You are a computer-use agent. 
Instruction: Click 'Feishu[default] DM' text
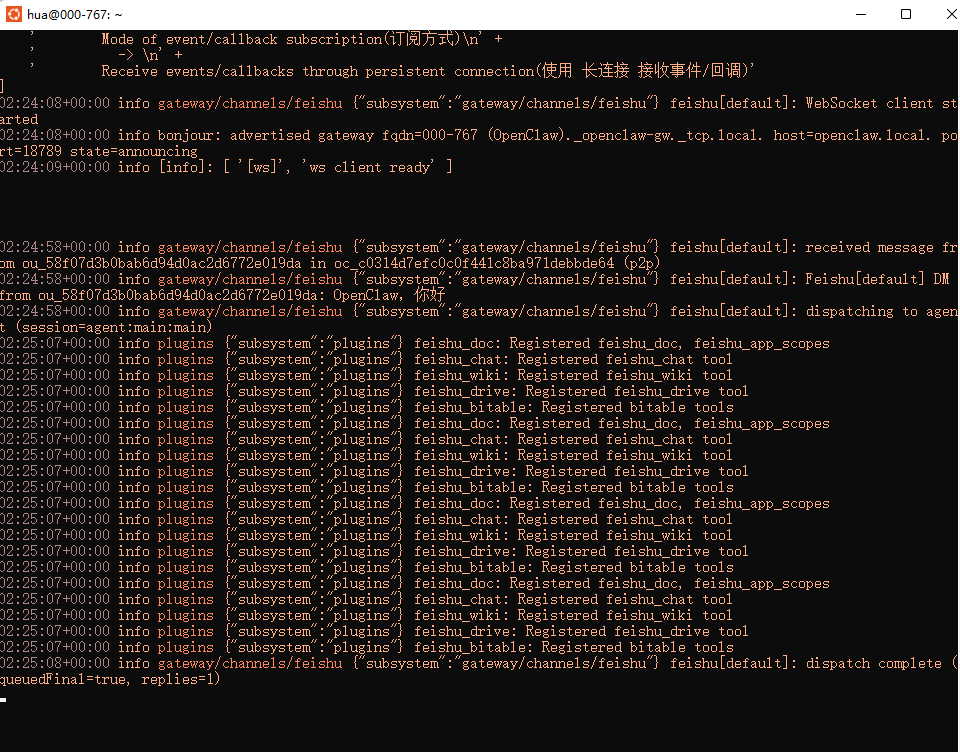pyautogui.click(x=877, y=279)
